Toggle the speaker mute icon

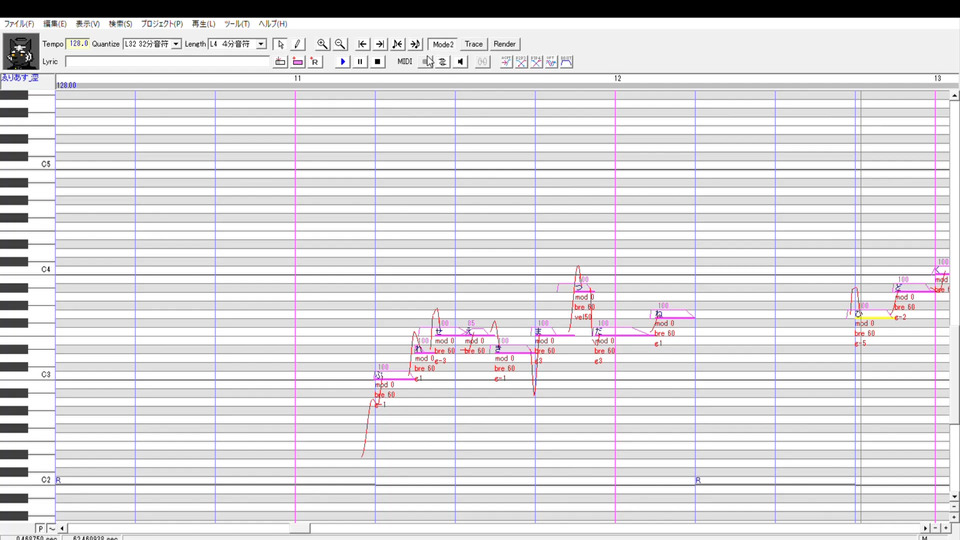click(460, 62)
